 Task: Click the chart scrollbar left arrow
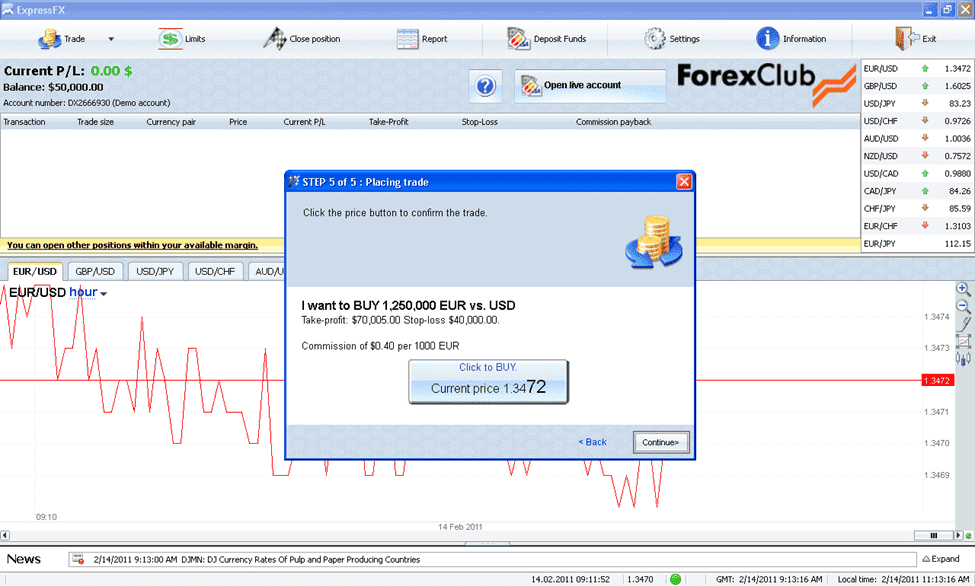[5, 535]
